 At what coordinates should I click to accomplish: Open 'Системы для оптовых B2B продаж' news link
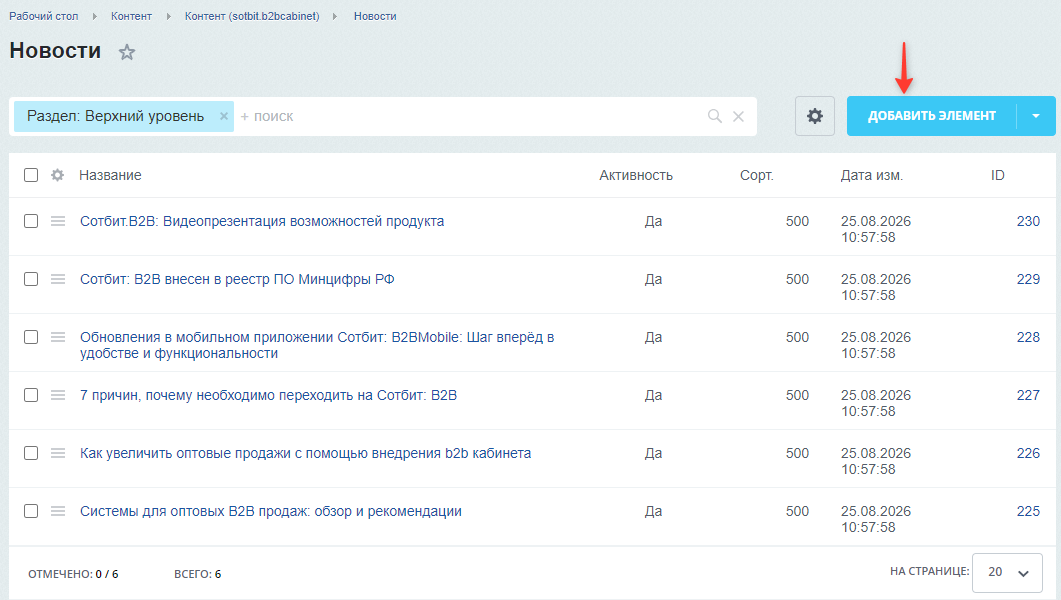coord(271,511)
